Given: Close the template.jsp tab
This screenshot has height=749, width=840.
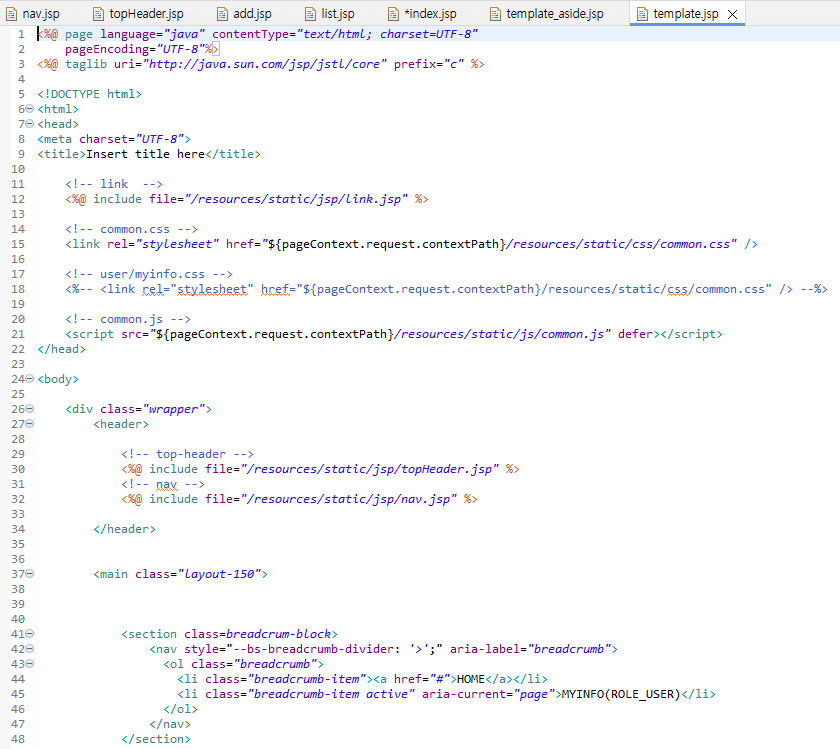Looking at the screenshot, I should tap(732, 14).
